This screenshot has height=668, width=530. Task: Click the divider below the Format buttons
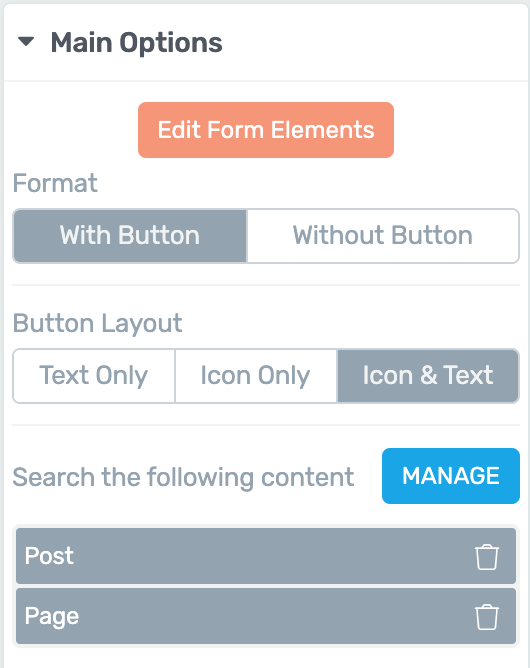click(x=266, y=285)
